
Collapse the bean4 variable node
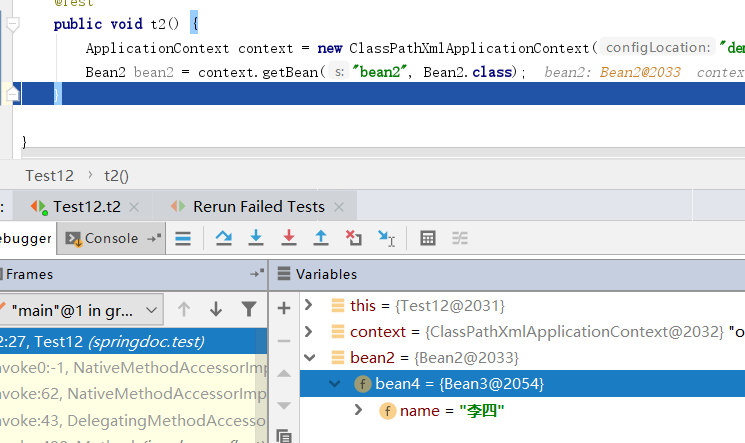point(334,384)
